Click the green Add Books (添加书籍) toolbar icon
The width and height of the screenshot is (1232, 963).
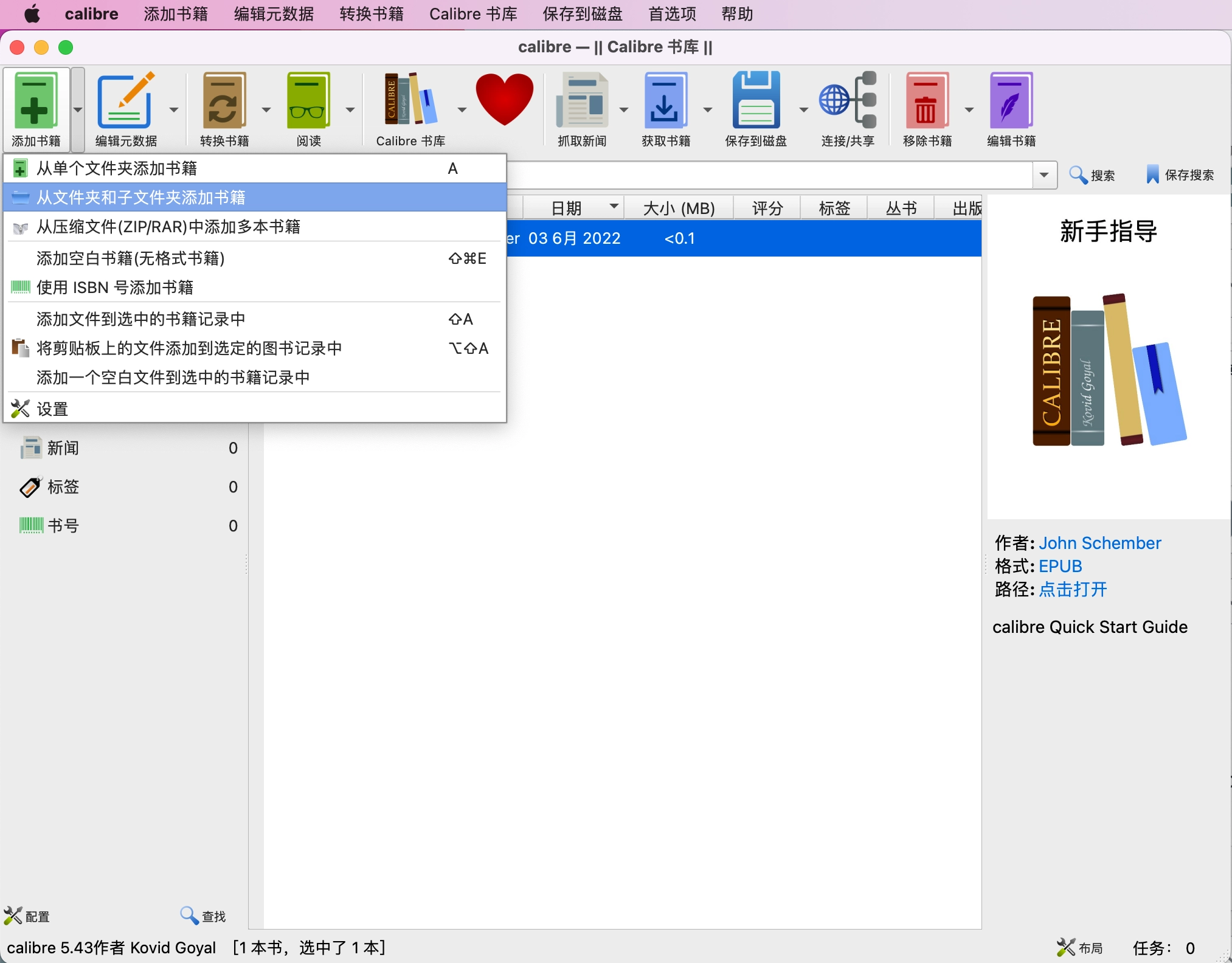pos(36,100)
